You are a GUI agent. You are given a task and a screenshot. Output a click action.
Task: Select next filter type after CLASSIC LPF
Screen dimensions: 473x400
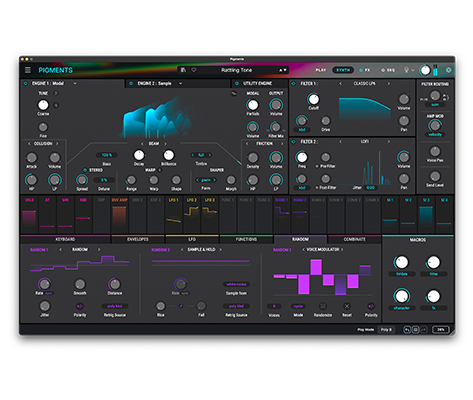coord(388,84)
